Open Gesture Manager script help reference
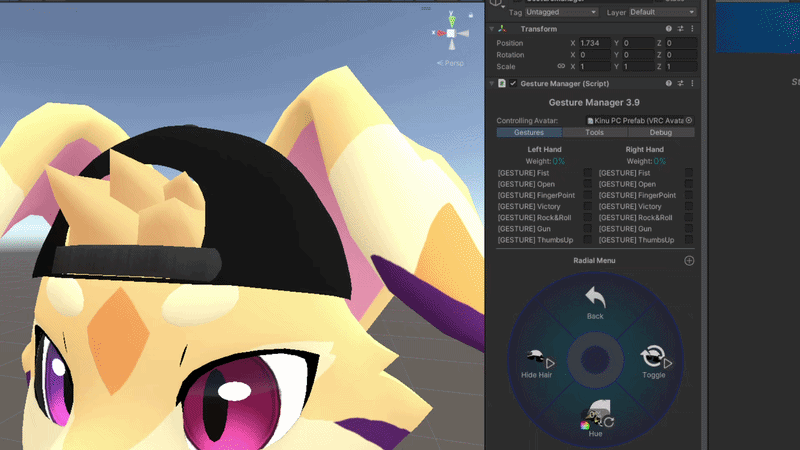 click(x=668, y=83)
